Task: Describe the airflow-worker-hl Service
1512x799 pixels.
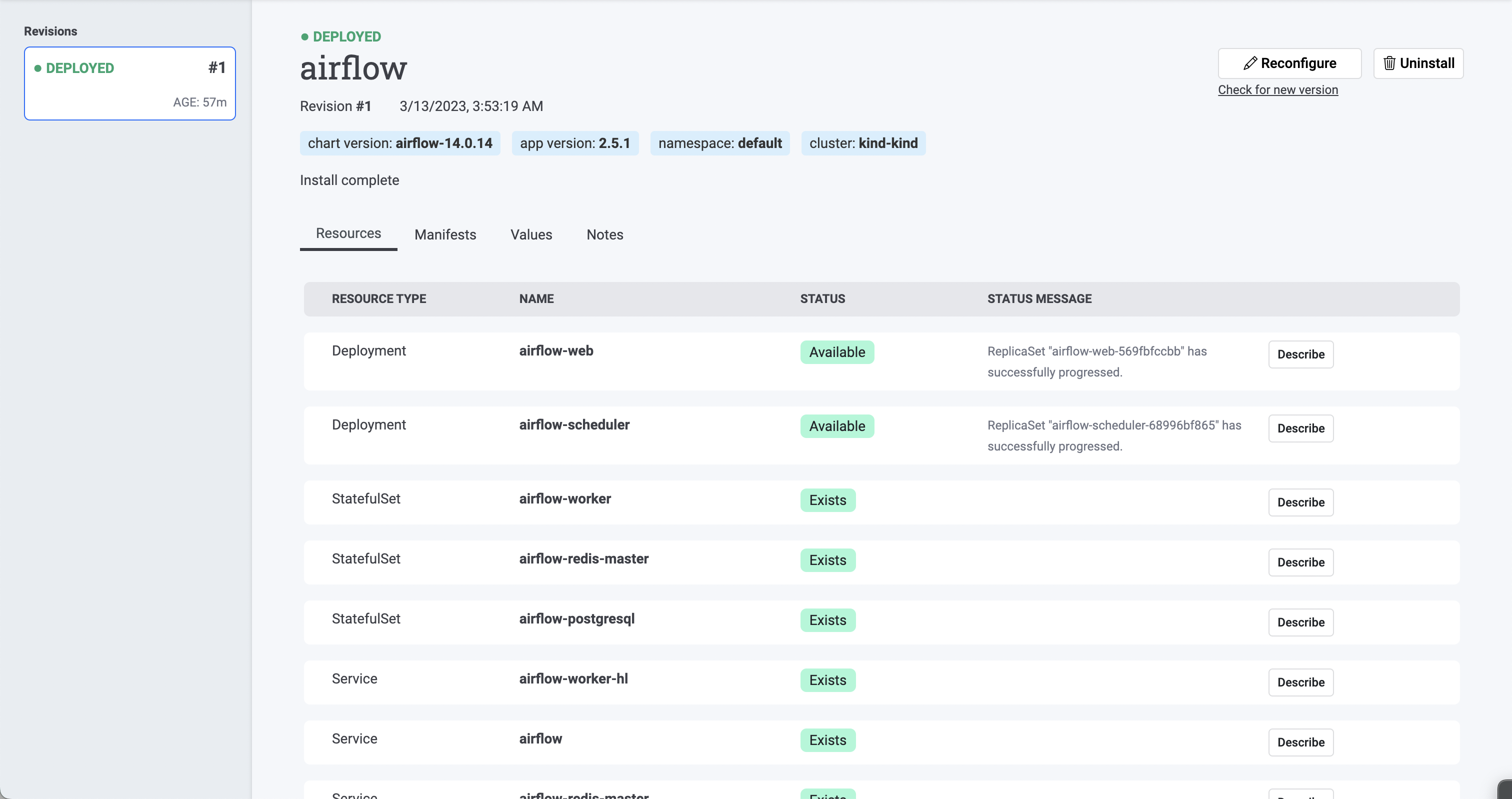Action: tap(1300, 682)
